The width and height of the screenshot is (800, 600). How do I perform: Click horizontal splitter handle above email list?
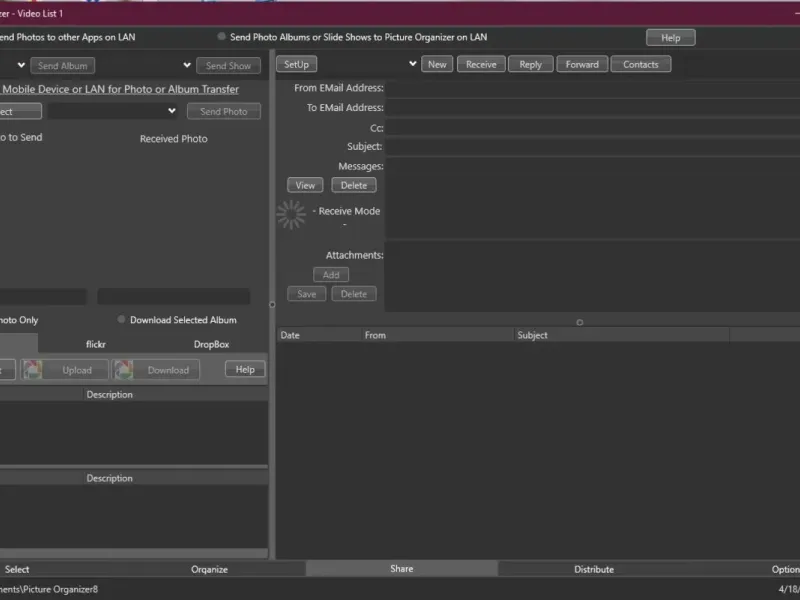tap(580, 322)
